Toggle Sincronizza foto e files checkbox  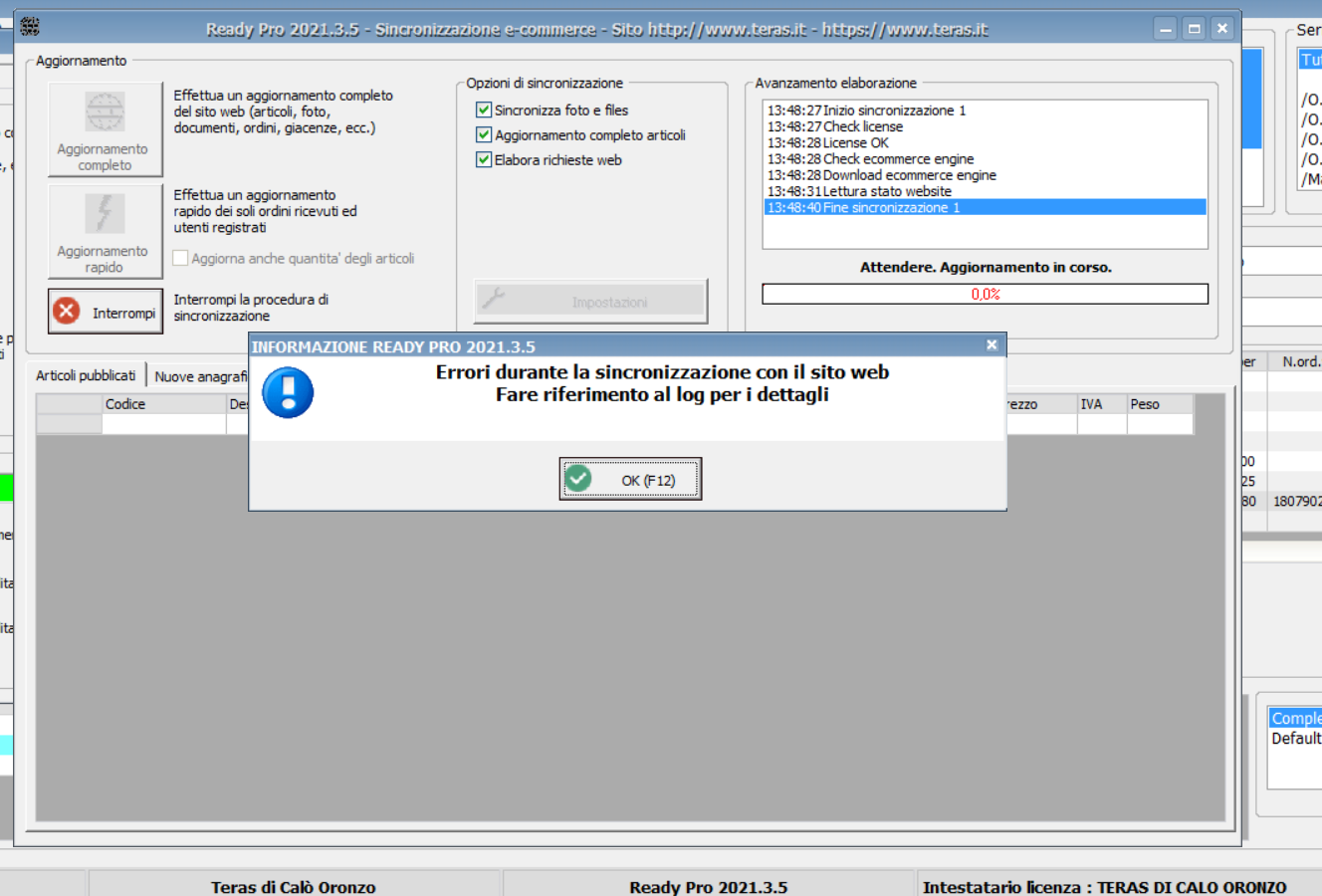tap(484, 110)
